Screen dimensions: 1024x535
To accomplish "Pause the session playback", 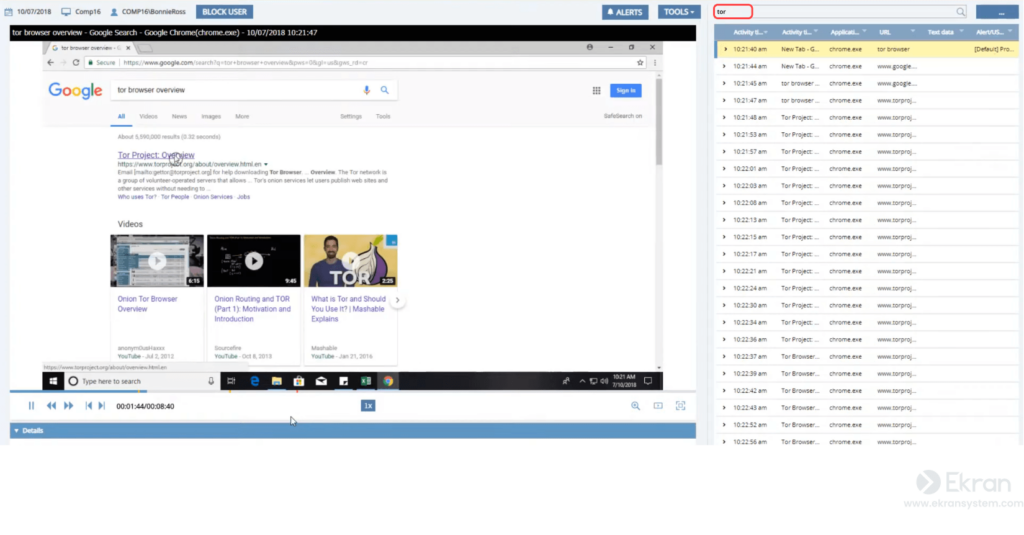I will (31, 406).
